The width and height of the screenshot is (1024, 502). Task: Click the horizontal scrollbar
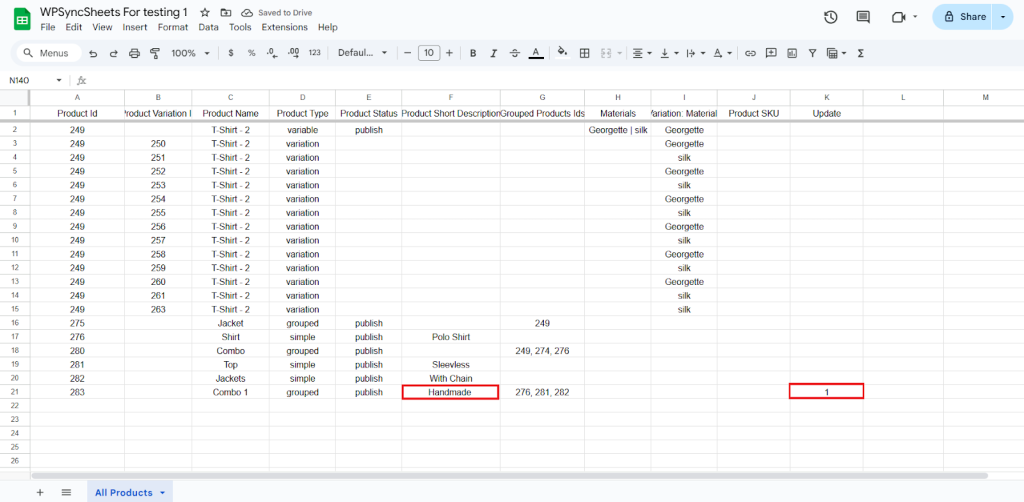coord(509,476)
